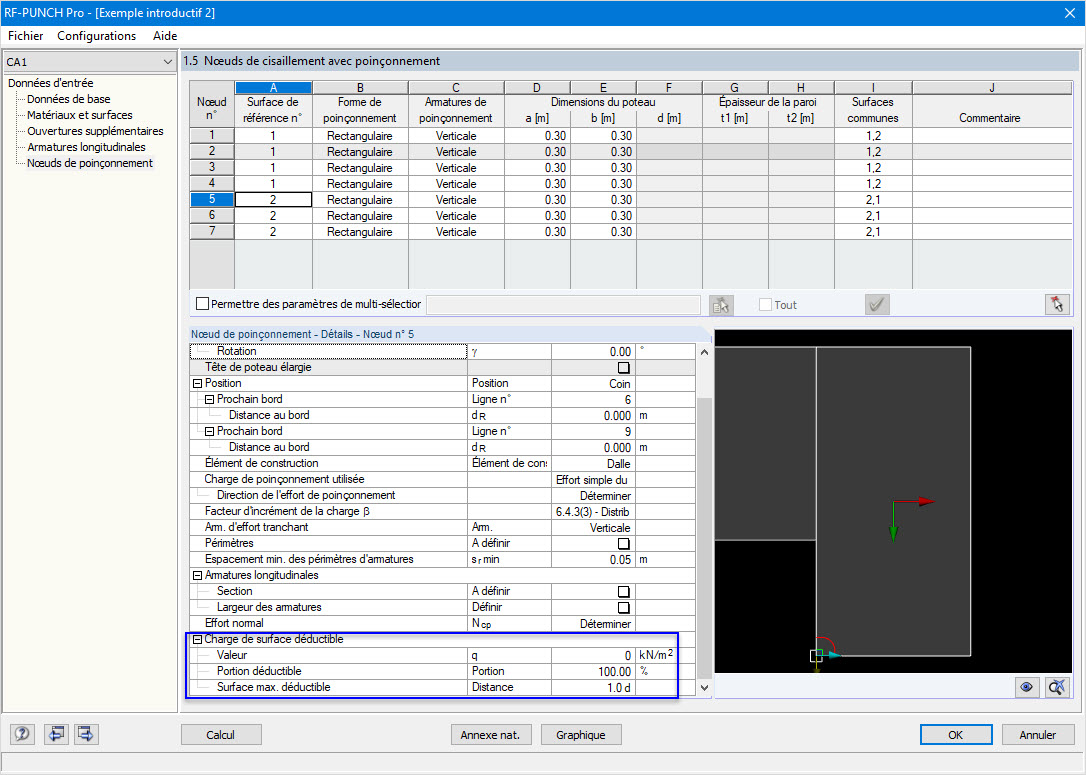Viewport: 1086px width, 775px height.
Task: Click Charge de poinçonnement utilisée value
Action: click(593, 480)
